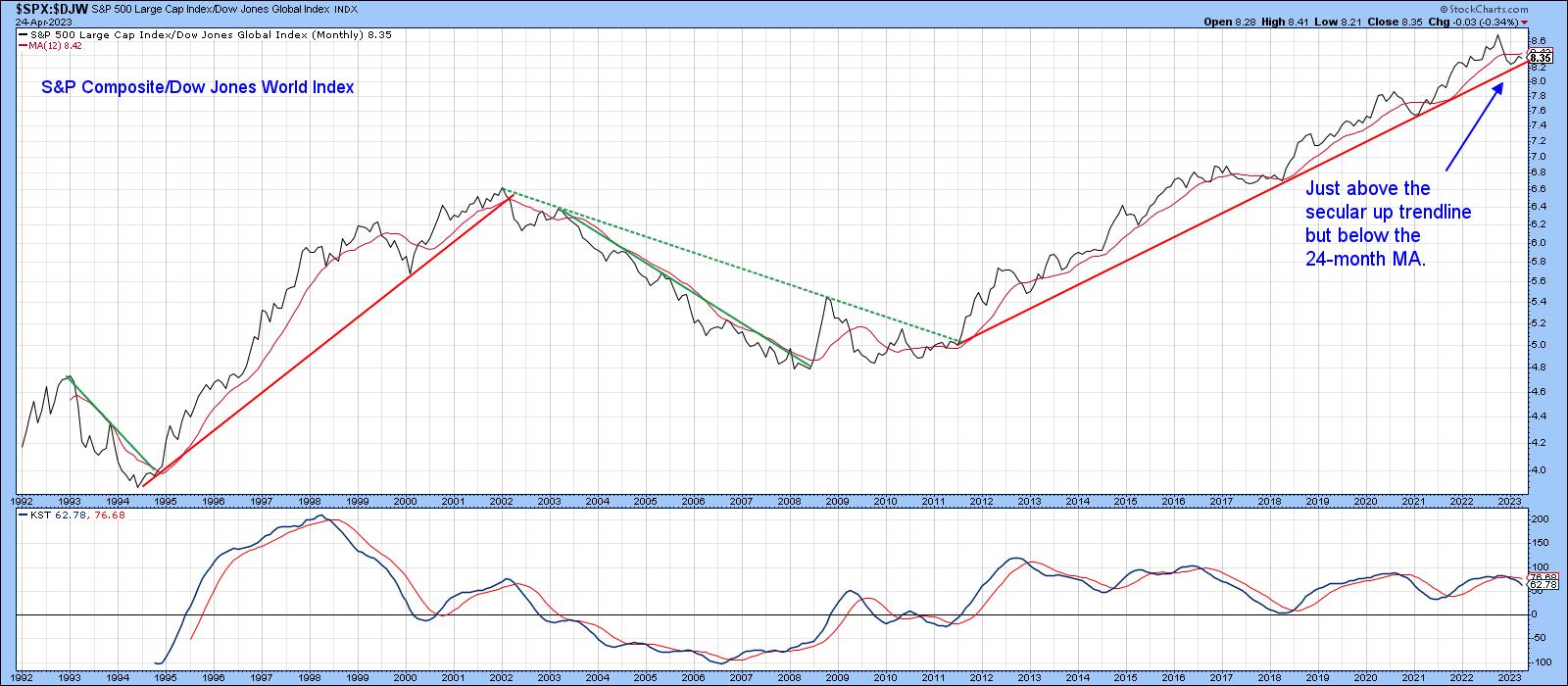This screenshot has height=686, width=1568.
Task: Click the 7.0 label on the price axis
Action: pyautogui.click(x=1538, y=157)
